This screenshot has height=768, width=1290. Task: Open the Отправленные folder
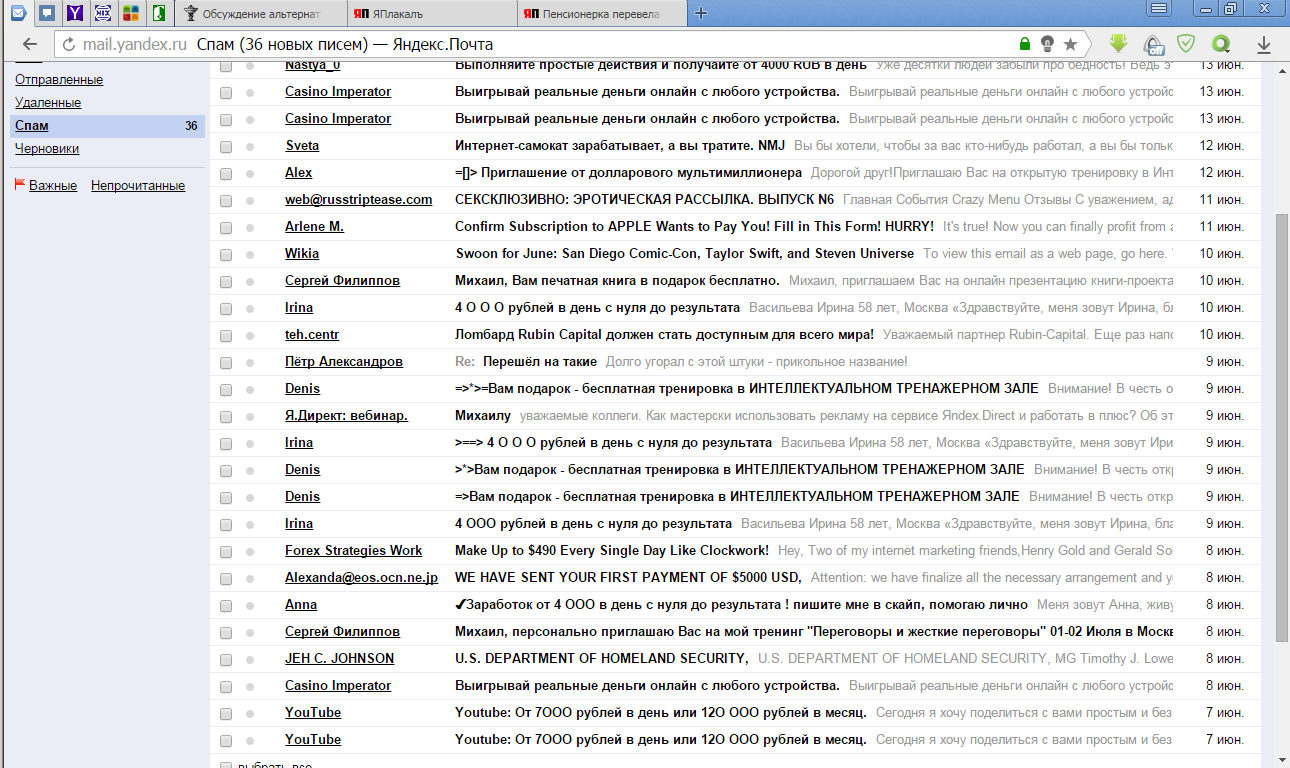(59, 80)
